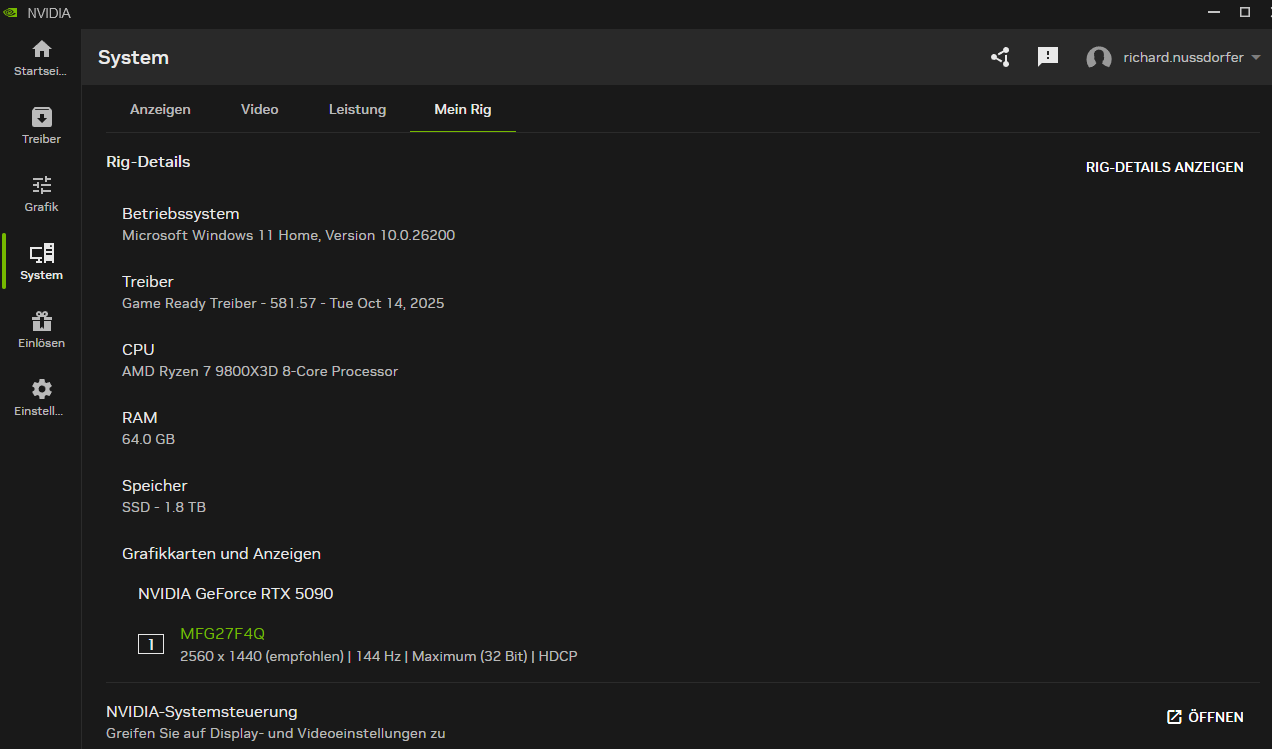Click the external link icon beside ÖFFNEN
This screenshot has height=749, width=1272.
(1175, 717)
